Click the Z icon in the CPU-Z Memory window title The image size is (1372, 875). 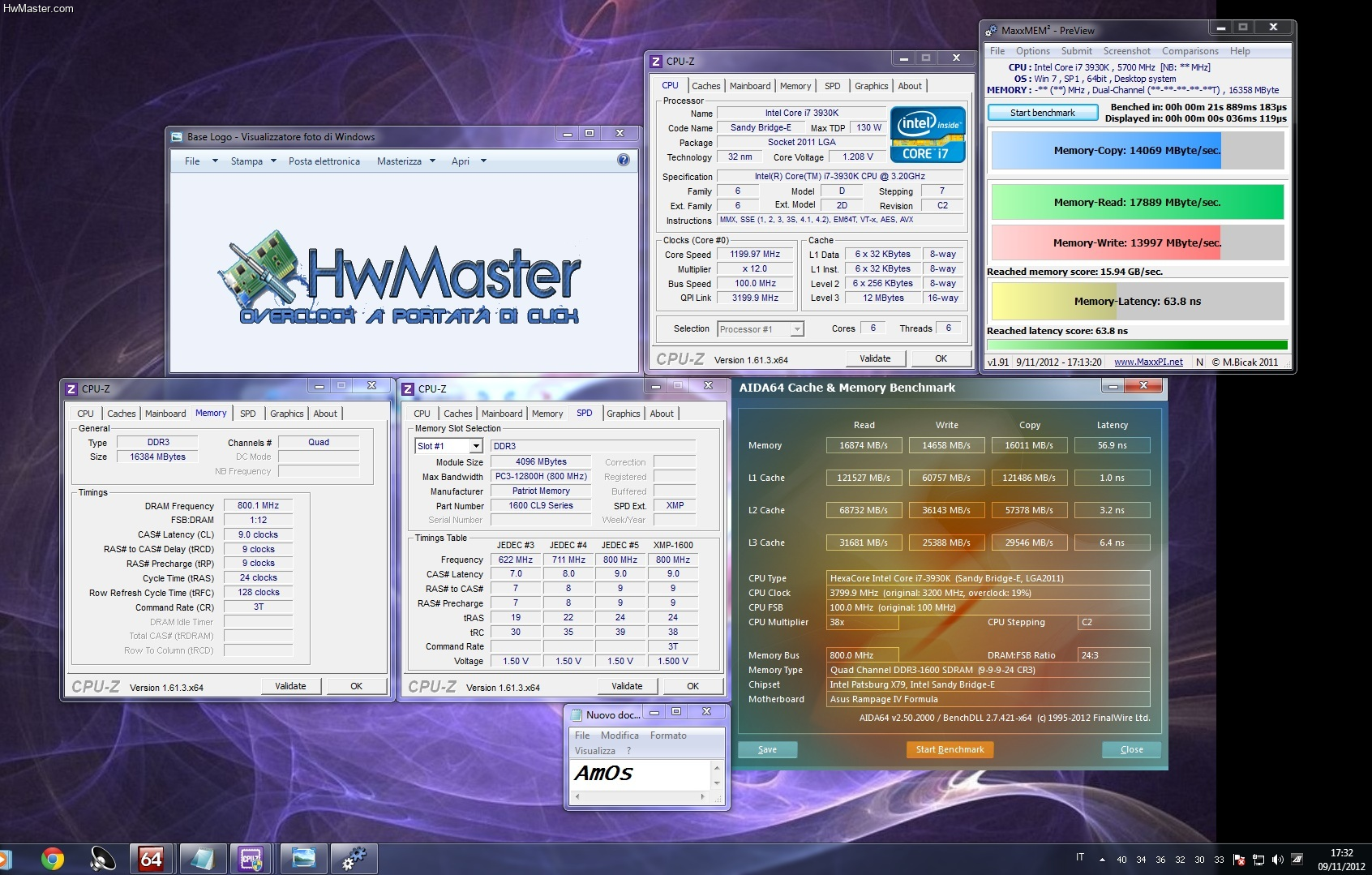71,389
